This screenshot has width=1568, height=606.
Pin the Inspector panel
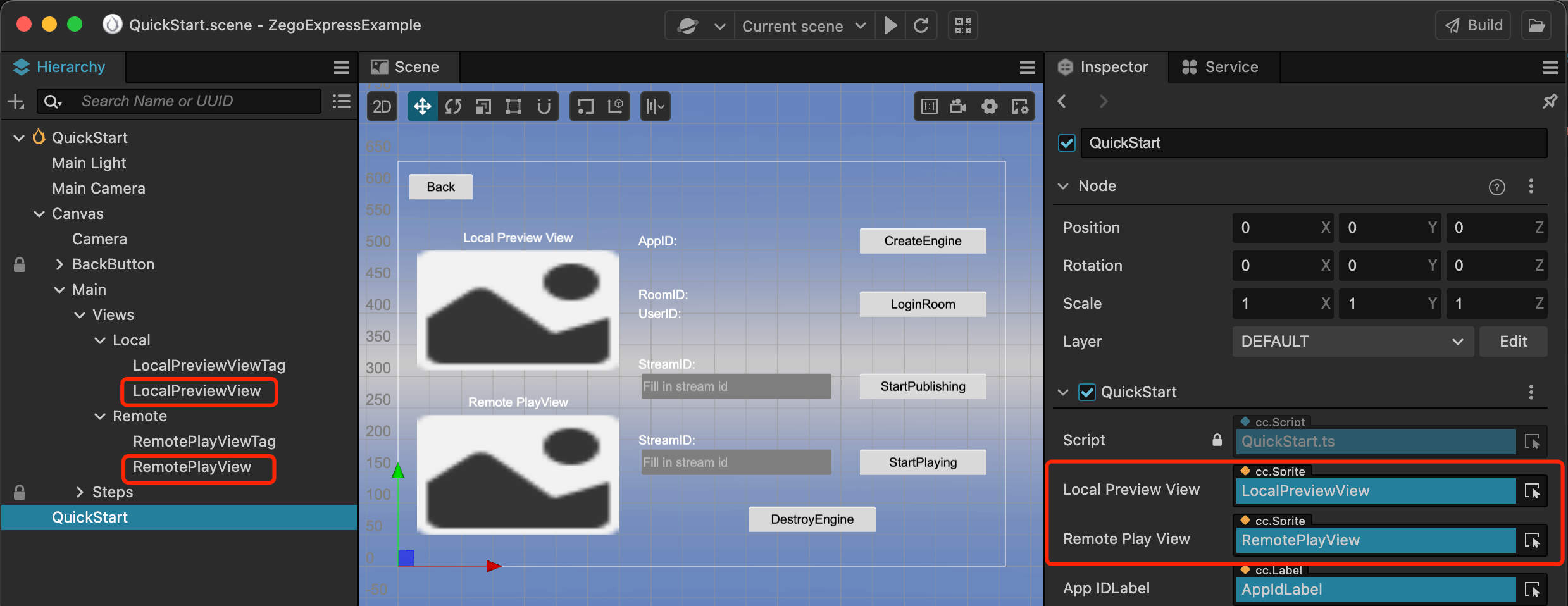(x=1549, y=101)
